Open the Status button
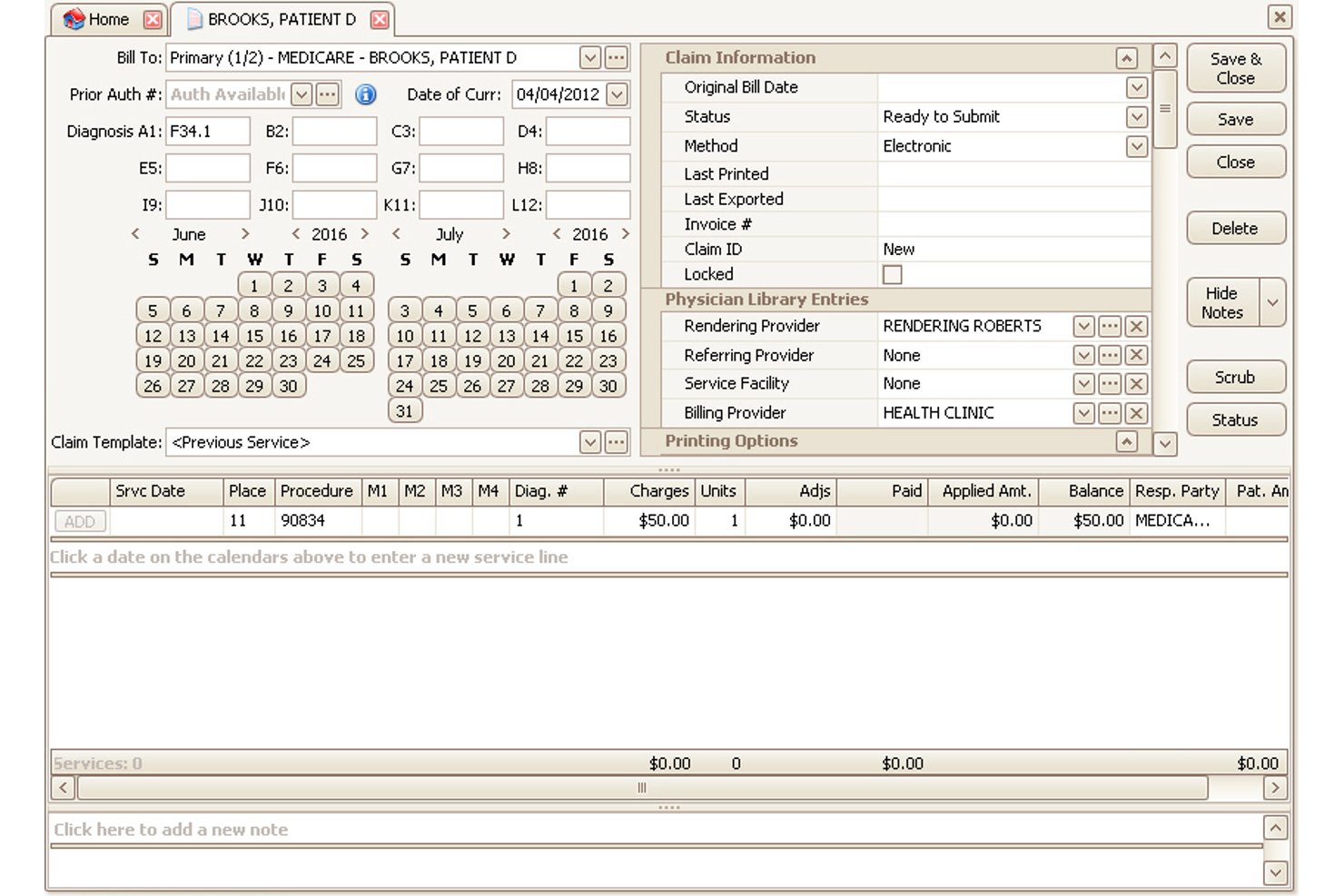 [x=1236, y=420]
